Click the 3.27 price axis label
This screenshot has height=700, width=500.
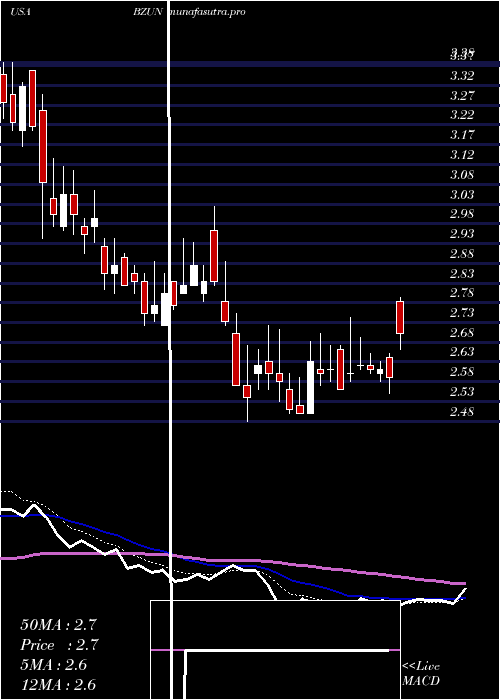(x=462, y=95)
